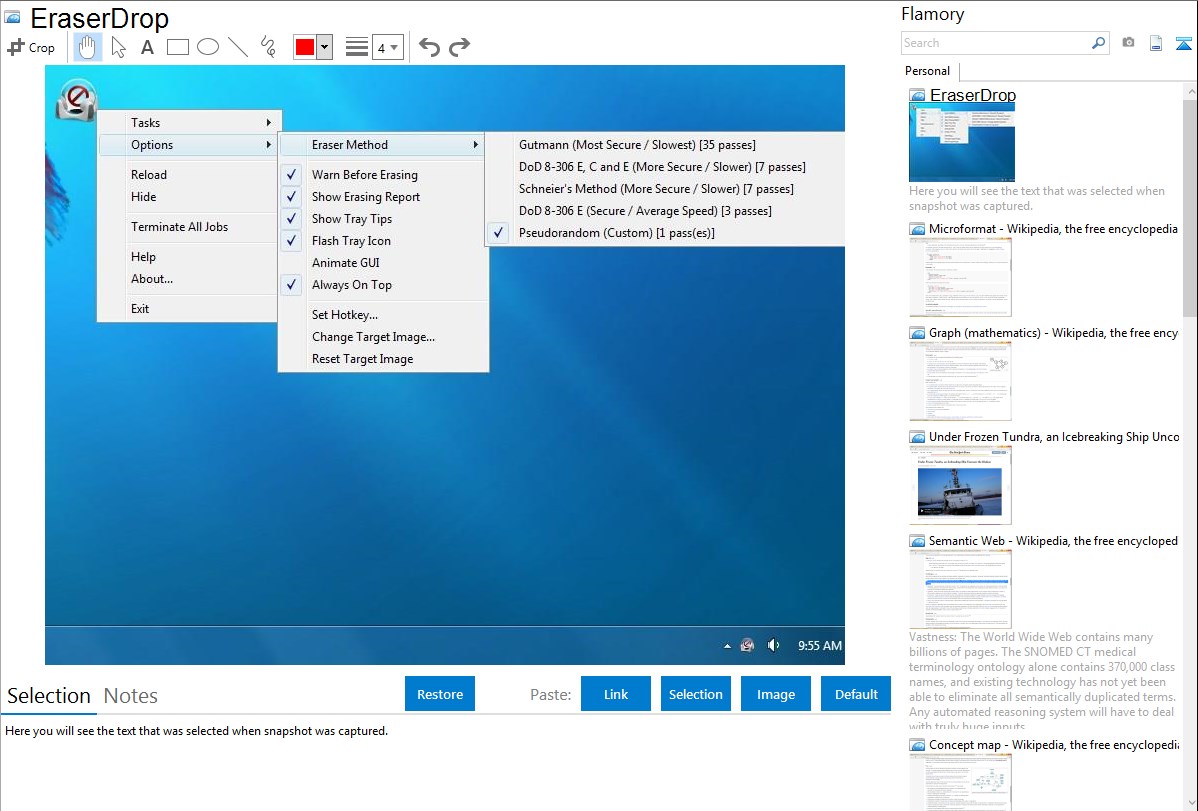Open the Graph (mathematics) snapshot thumbnail
This screenshot has width=1198, height=811.
coord(960,381)
